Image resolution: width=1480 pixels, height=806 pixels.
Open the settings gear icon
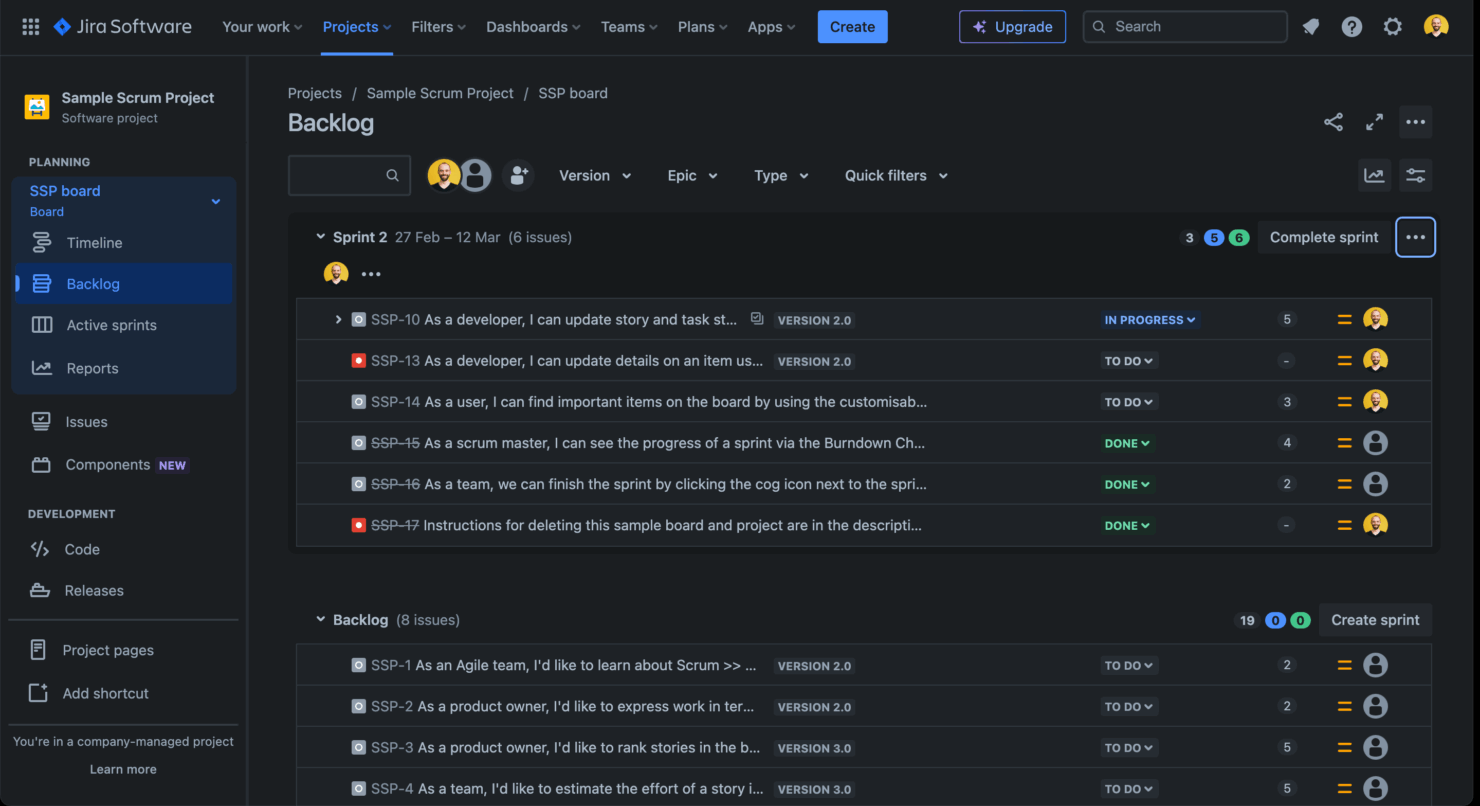[1393, 27]
